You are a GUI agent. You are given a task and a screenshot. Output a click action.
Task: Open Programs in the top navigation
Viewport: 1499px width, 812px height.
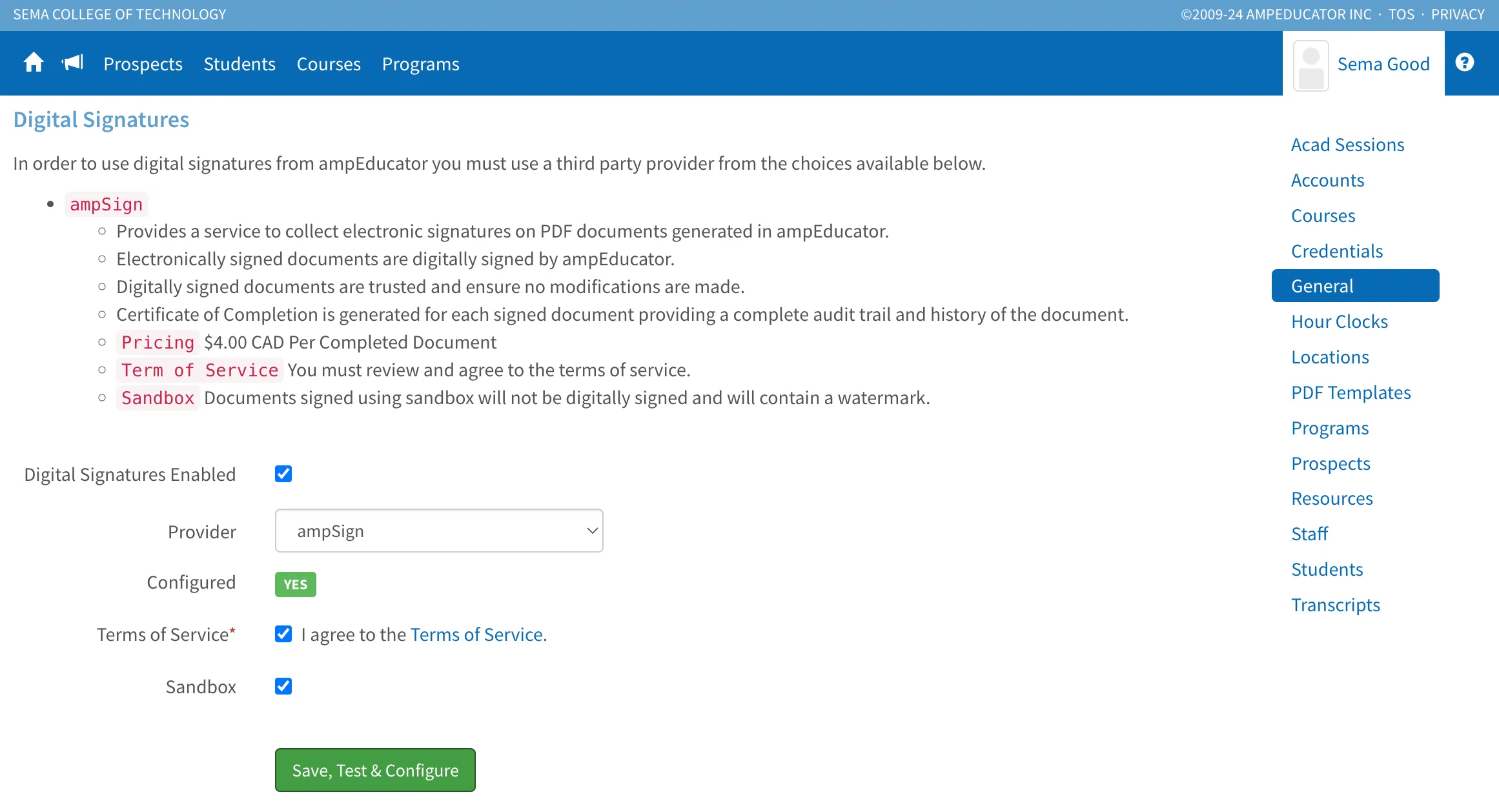click(x=421, y=64)
